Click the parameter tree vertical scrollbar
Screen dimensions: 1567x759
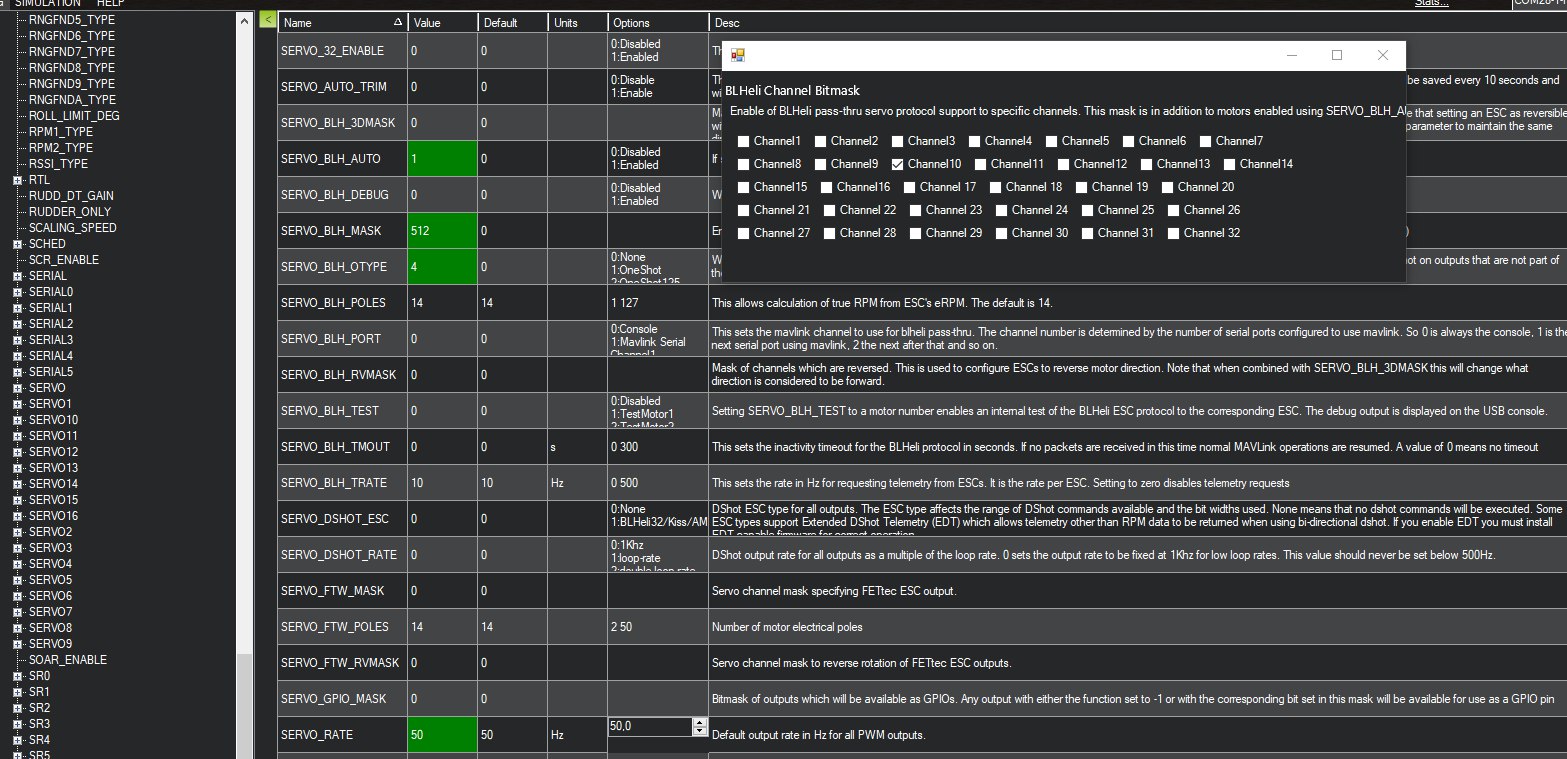point(245,400)
